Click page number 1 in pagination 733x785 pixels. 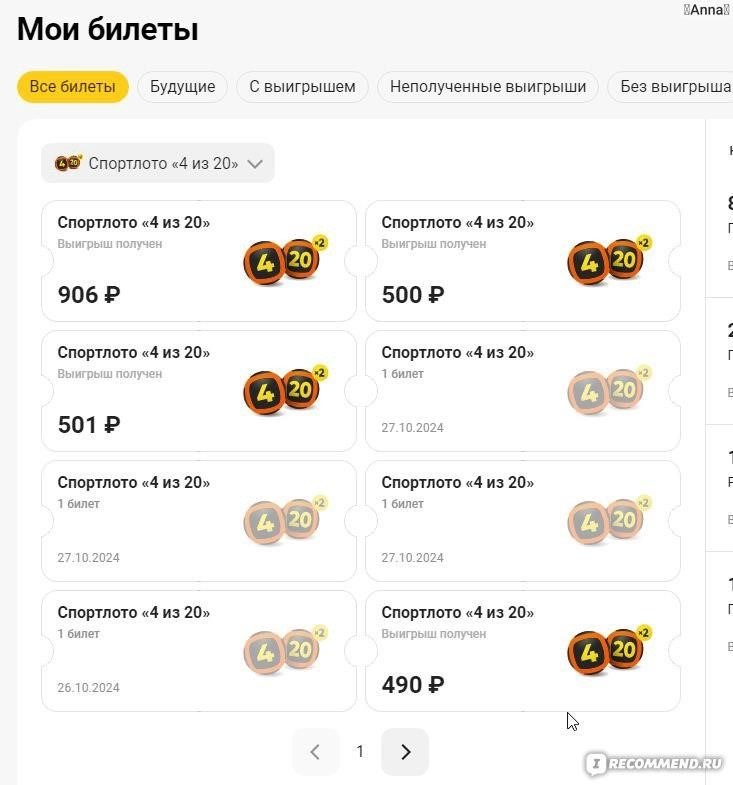tap(360, 751)
